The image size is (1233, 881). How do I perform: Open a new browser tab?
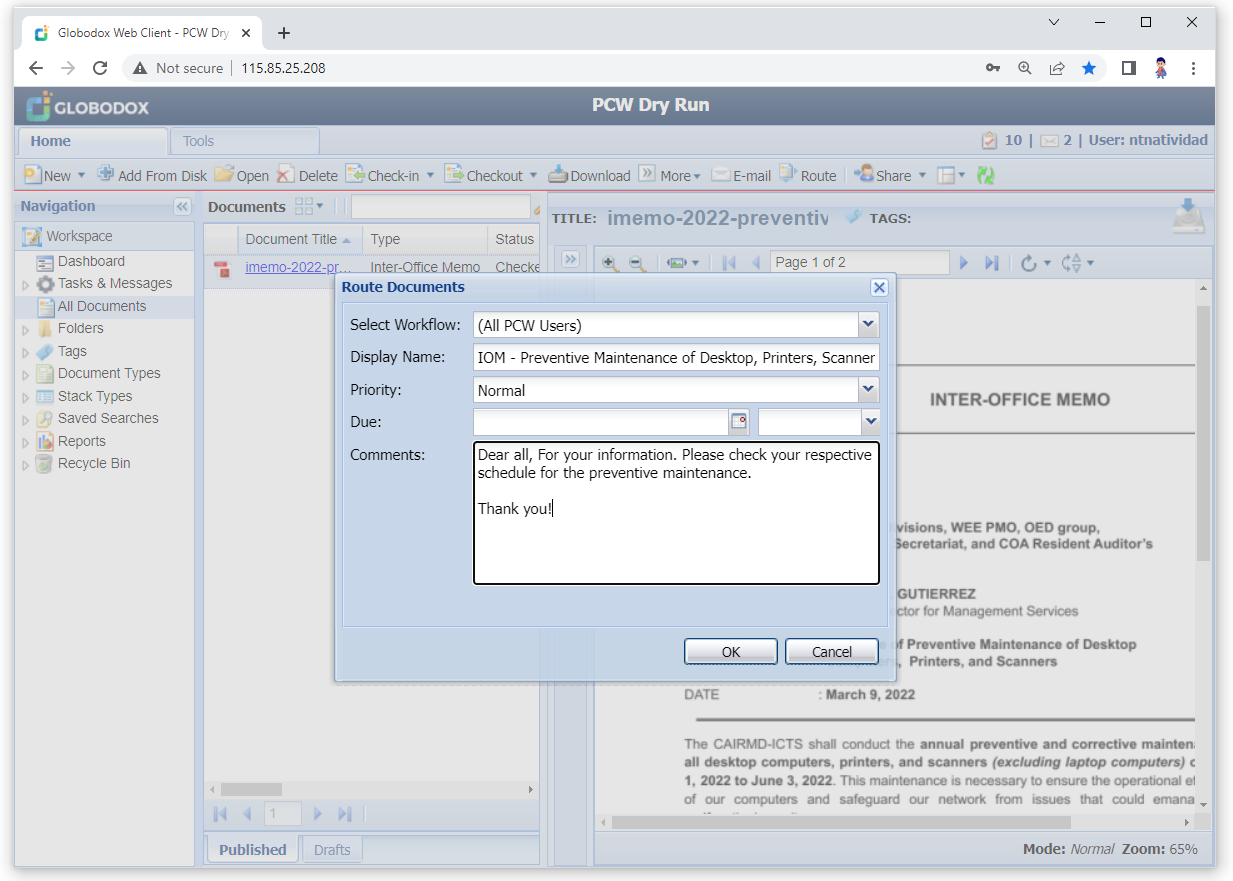[x=284, y=33]
